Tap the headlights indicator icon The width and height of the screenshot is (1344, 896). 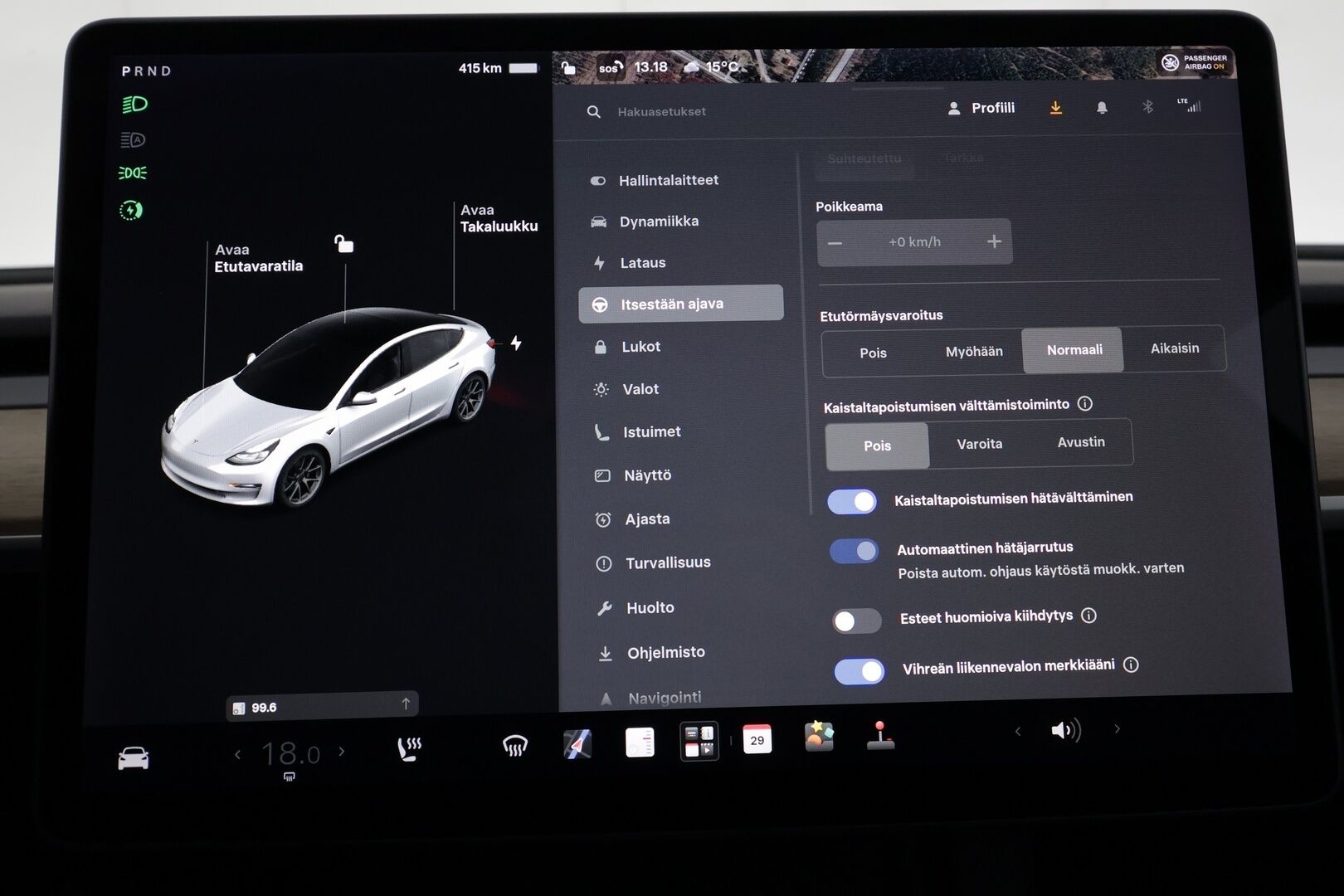tap(134, 105)
